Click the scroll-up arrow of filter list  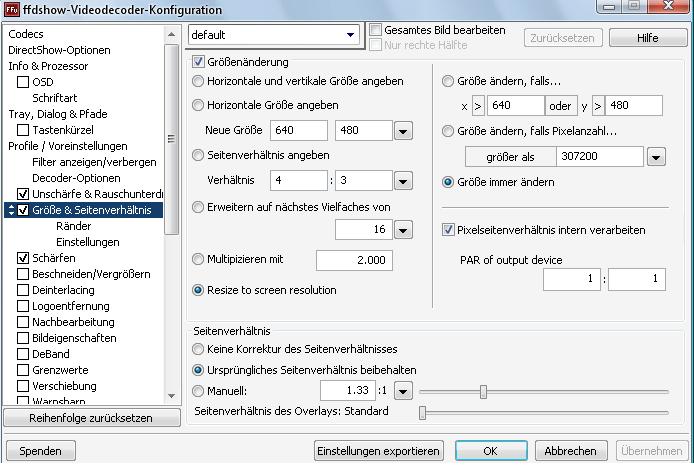(172, 35)
